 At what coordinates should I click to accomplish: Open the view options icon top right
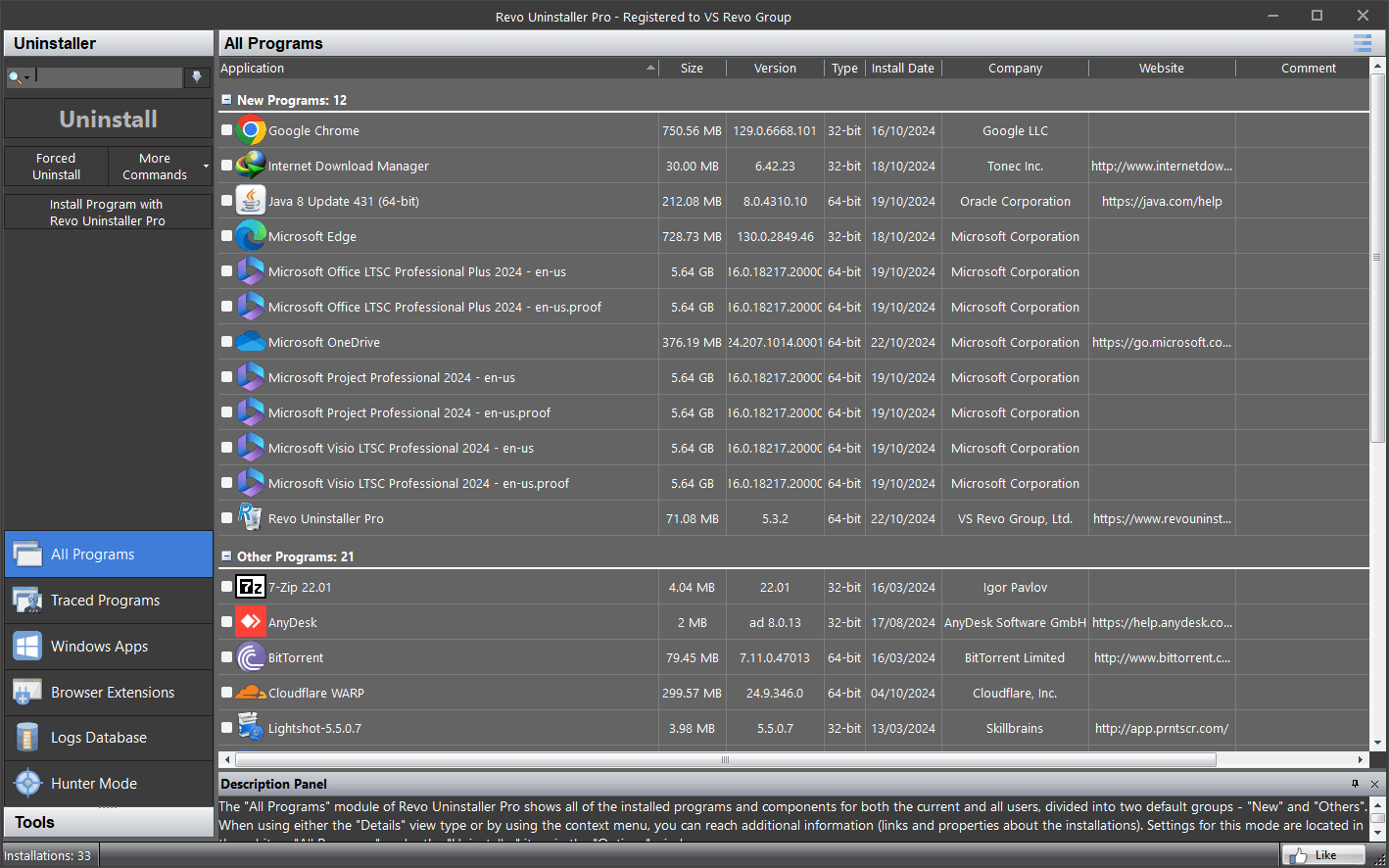click(1362, 43)
